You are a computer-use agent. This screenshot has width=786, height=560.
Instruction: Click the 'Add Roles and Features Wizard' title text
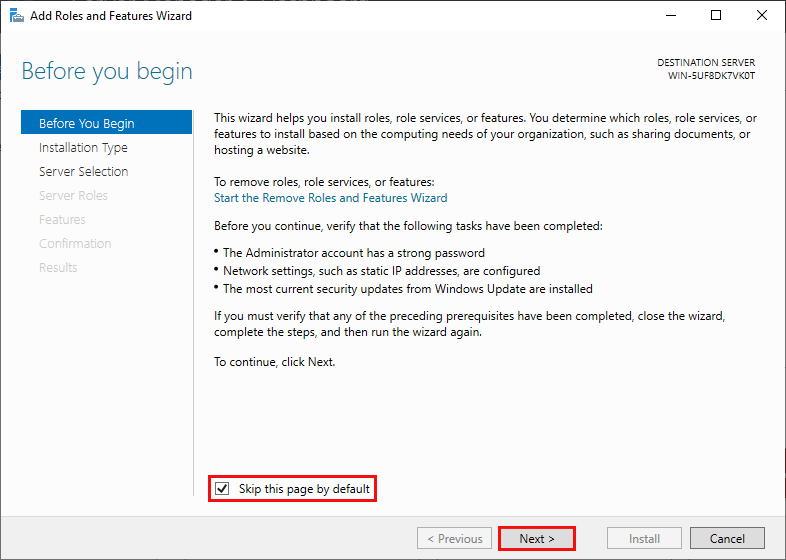[111, 16]
